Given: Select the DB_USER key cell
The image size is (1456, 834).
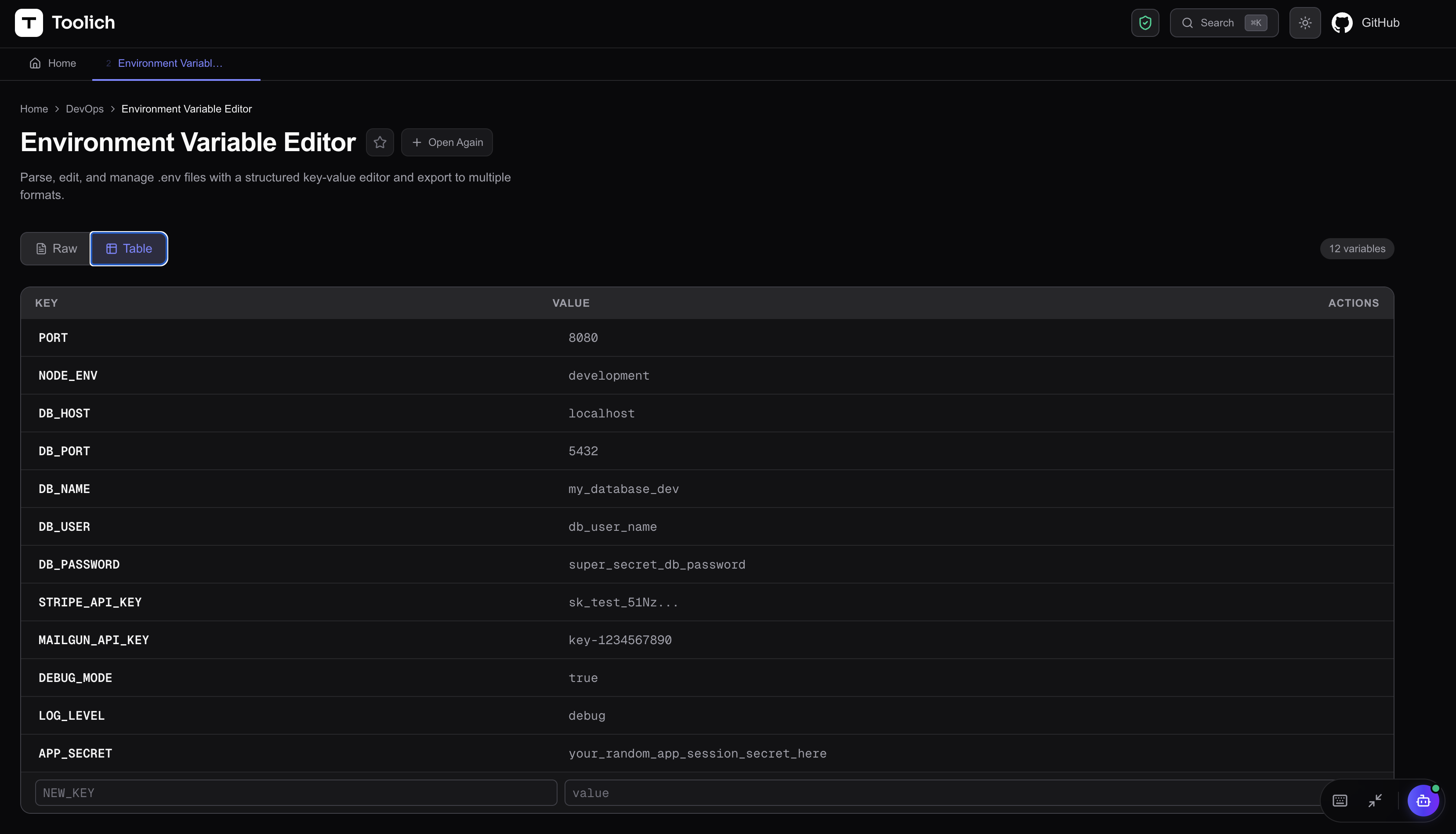Looking at the screenshot, I should 64,527.
